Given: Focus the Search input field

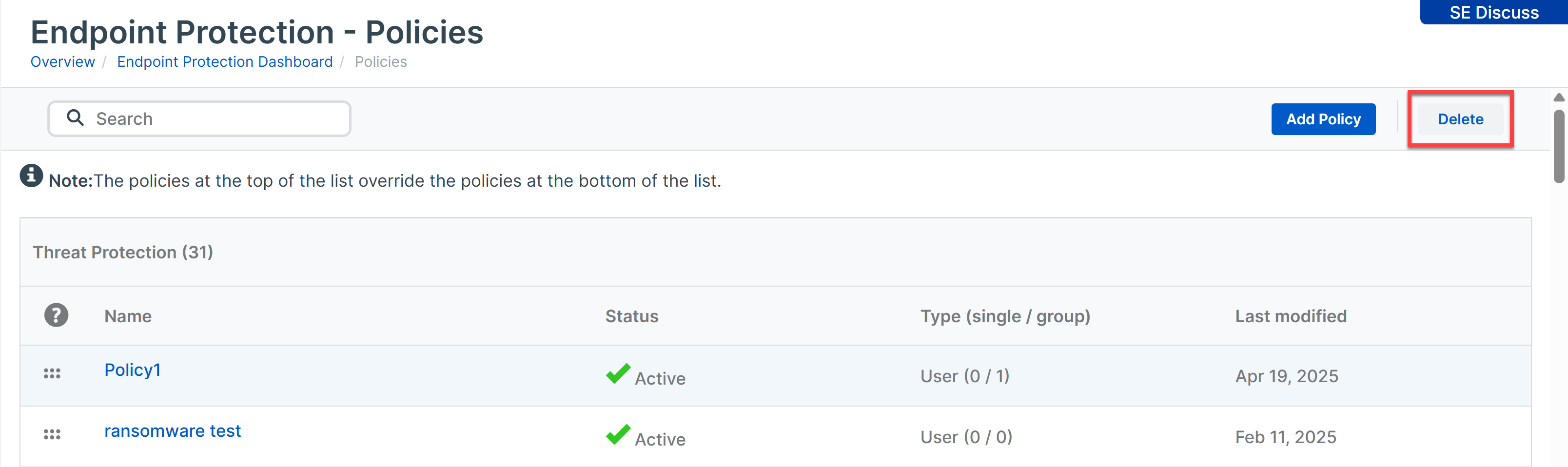Looking at the screenshot, I should (199, 119).
